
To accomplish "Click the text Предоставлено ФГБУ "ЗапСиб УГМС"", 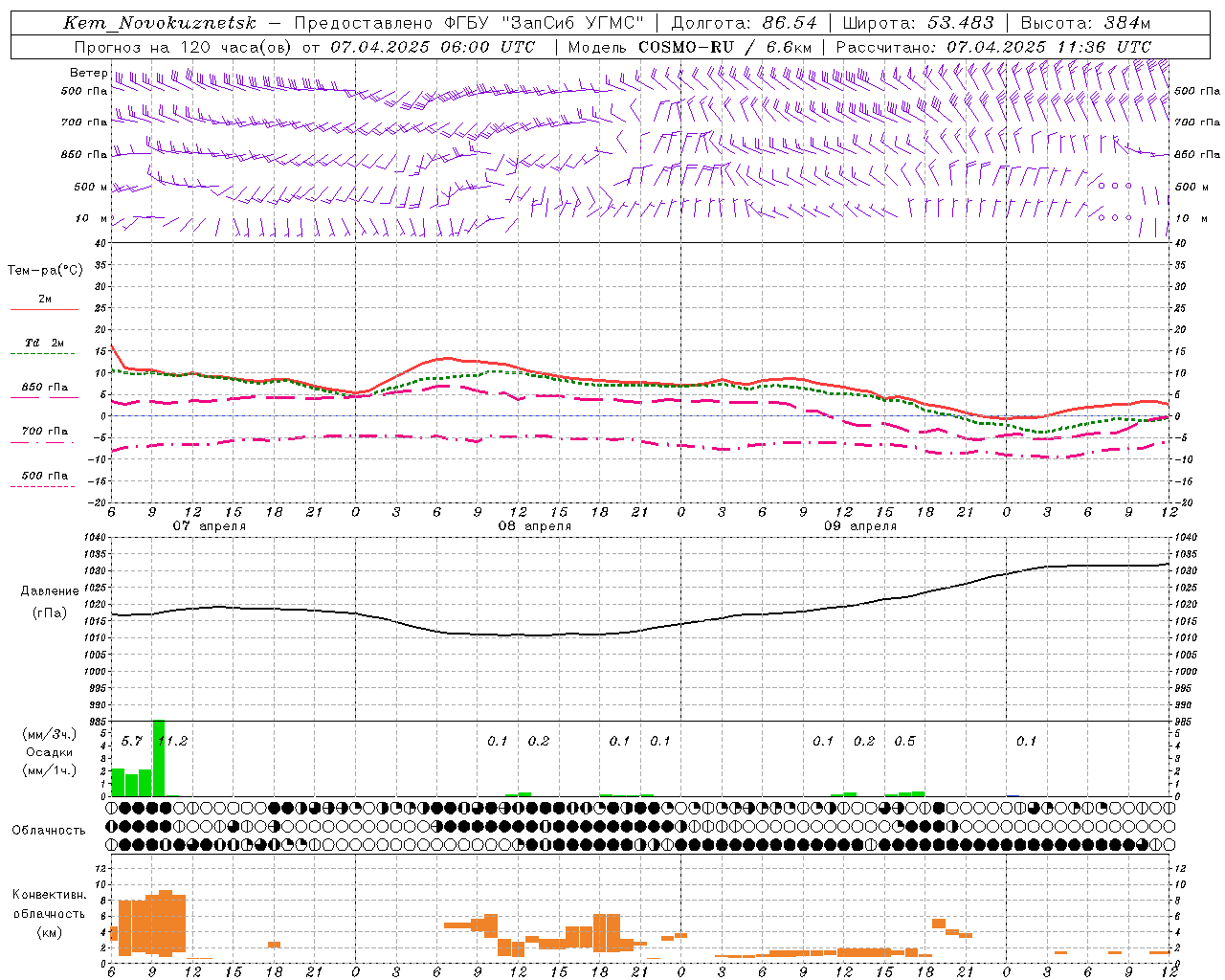I will click(x=469, y=23).
